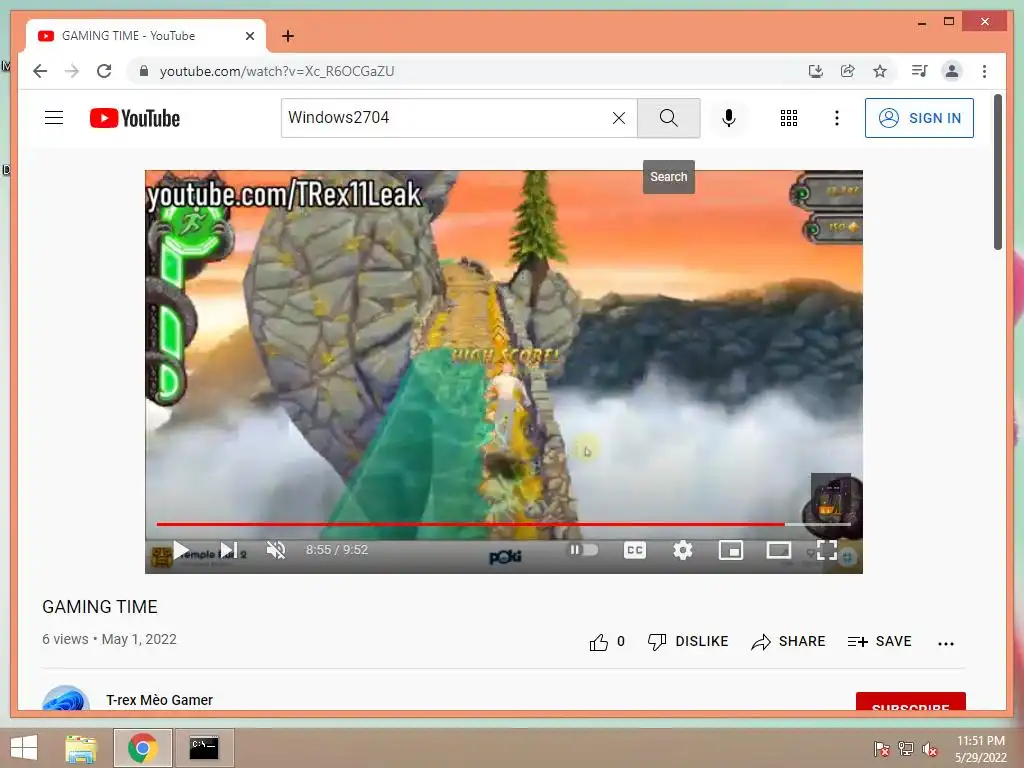1024x768 pixels.
Task: View site info lock icon
Action: coord(144,71)
